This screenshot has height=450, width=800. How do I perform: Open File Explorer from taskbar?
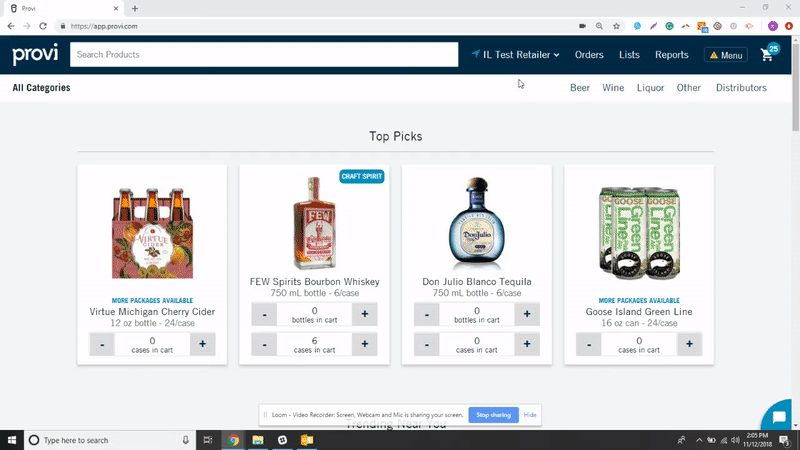[x=258, y=440]
